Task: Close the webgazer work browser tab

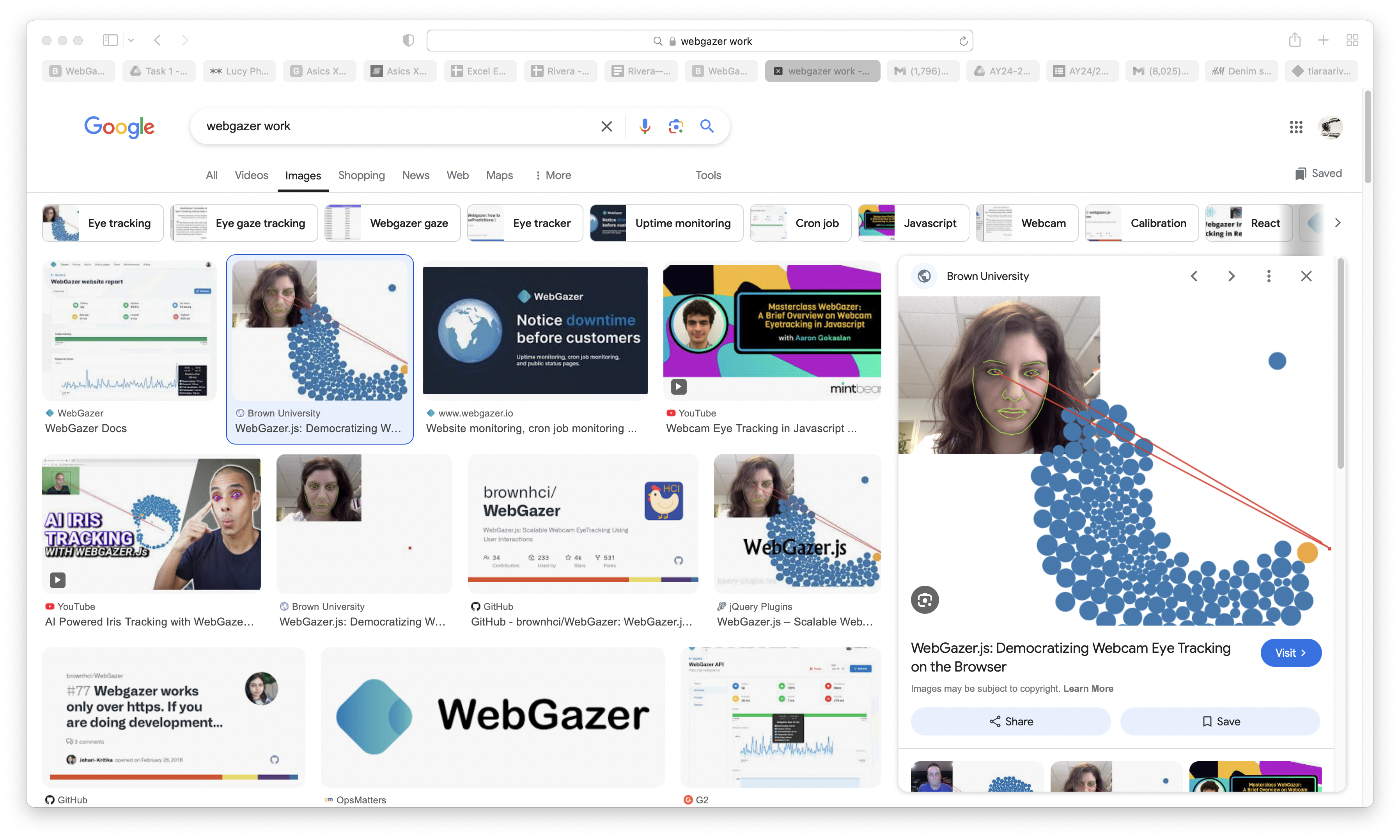Action: click(778, 71)
